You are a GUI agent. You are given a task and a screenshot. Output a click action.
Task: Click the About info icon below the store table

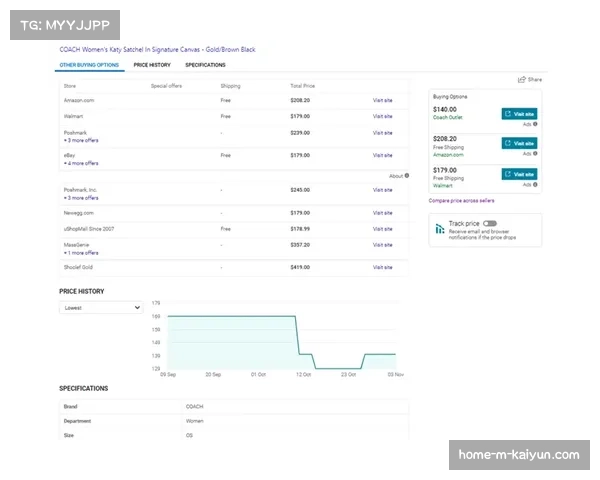pyautogui.click(x=406, y=175)
